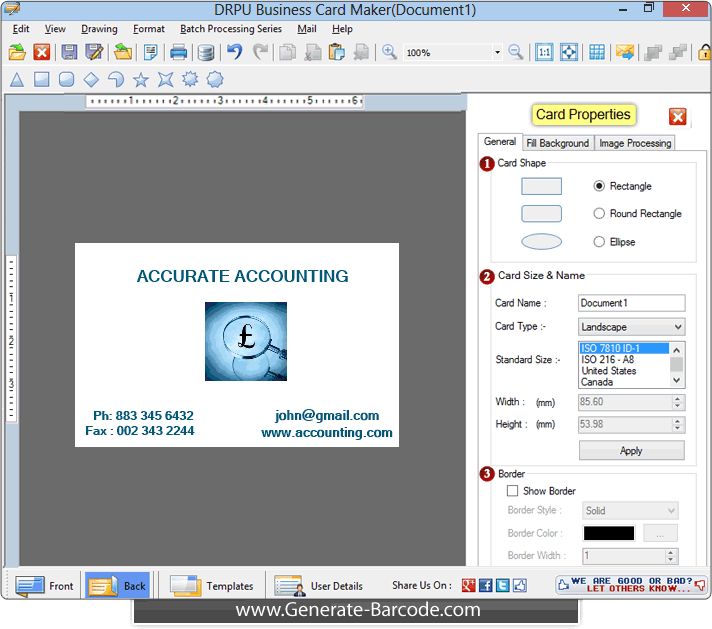Viewport: 712px width, 629px height.
Task: Click the Card Name input field
Action: [x=632, y=303]
